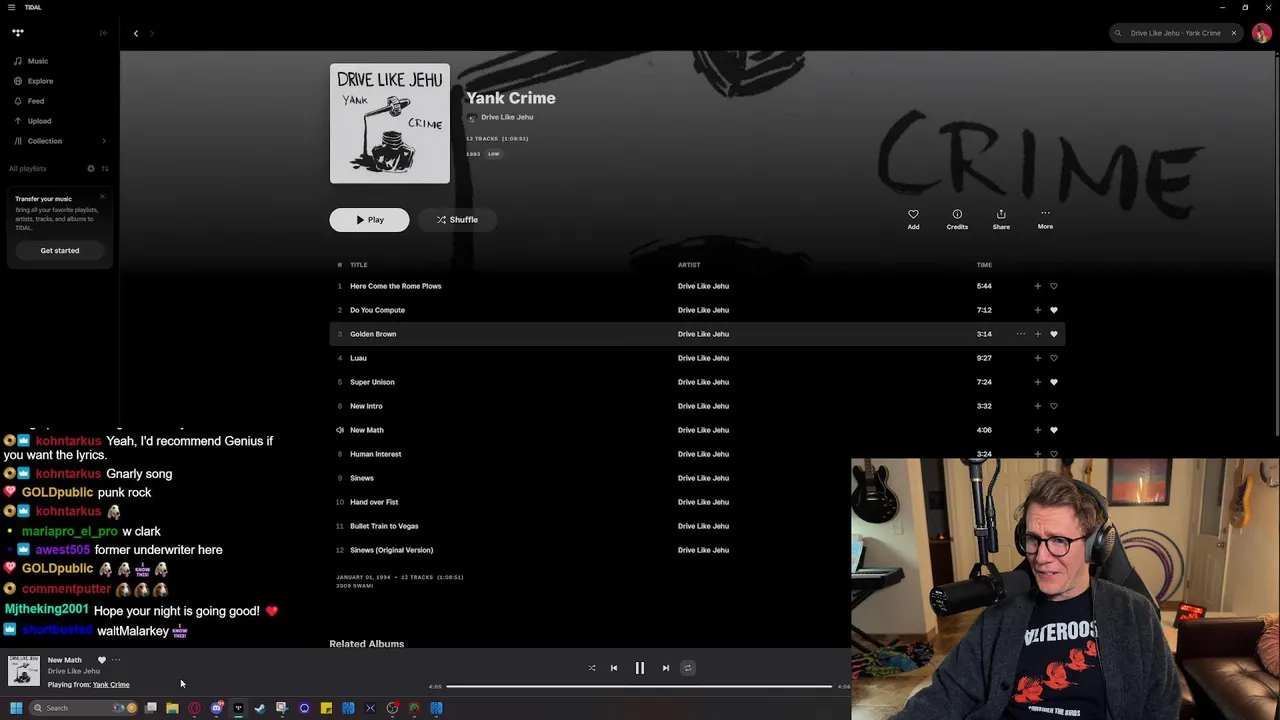The width and height of the screenshot is (1280, 720).
Task: Collapse the sidebar with the collapse icon
Action: click(103, 33)
